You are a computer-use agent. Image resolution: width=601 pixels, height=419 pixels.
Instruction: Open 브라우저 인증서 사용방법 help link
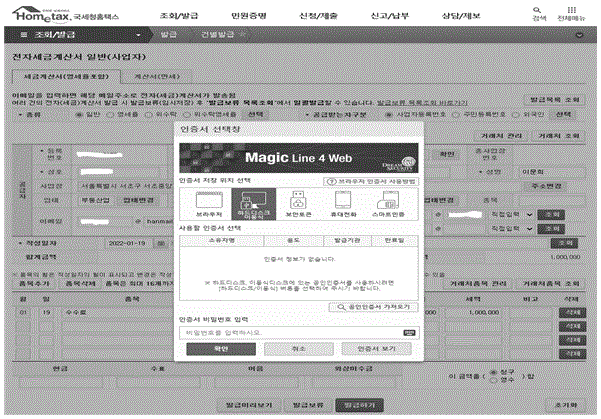(x=372, y=181)
